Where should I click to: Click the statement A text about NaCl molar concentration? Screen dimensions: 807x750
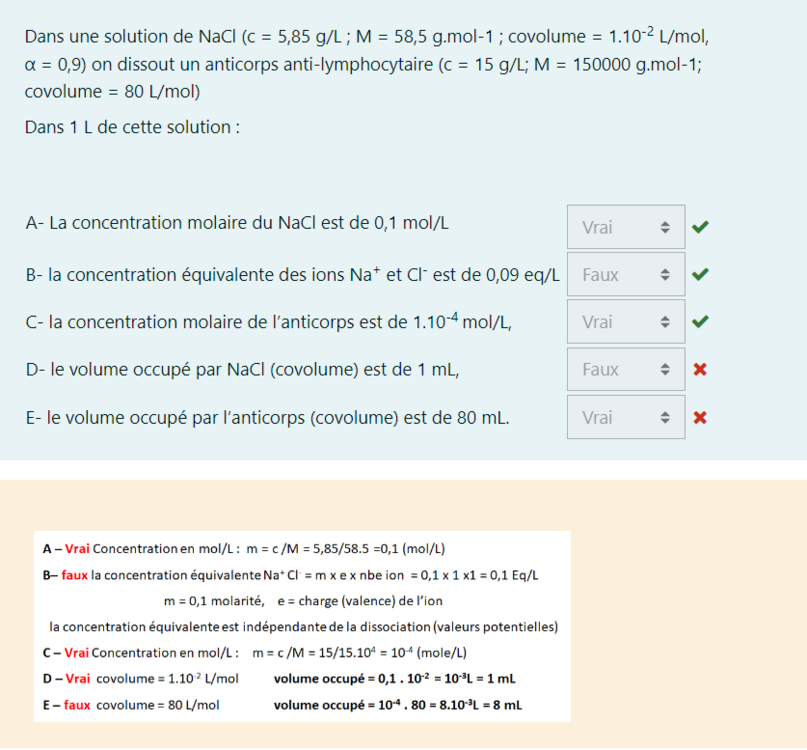(236, 223)
